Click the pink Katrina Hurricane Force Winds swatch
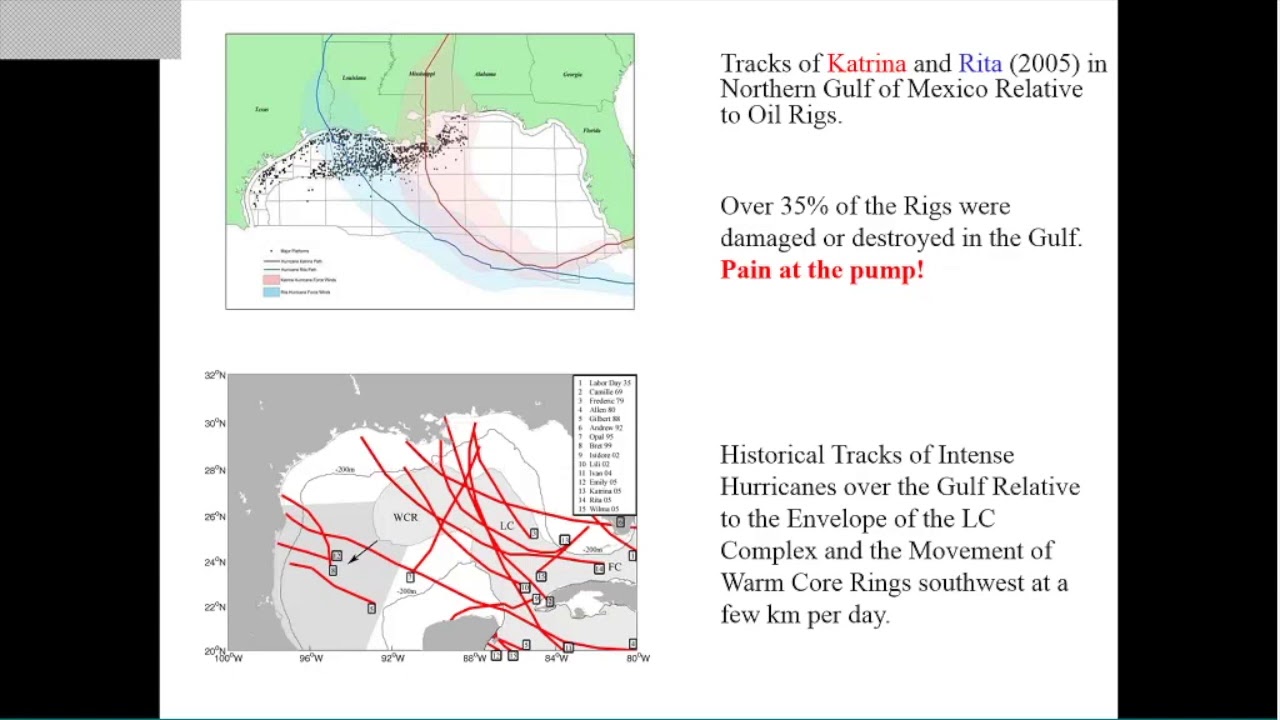 [272, 280]
